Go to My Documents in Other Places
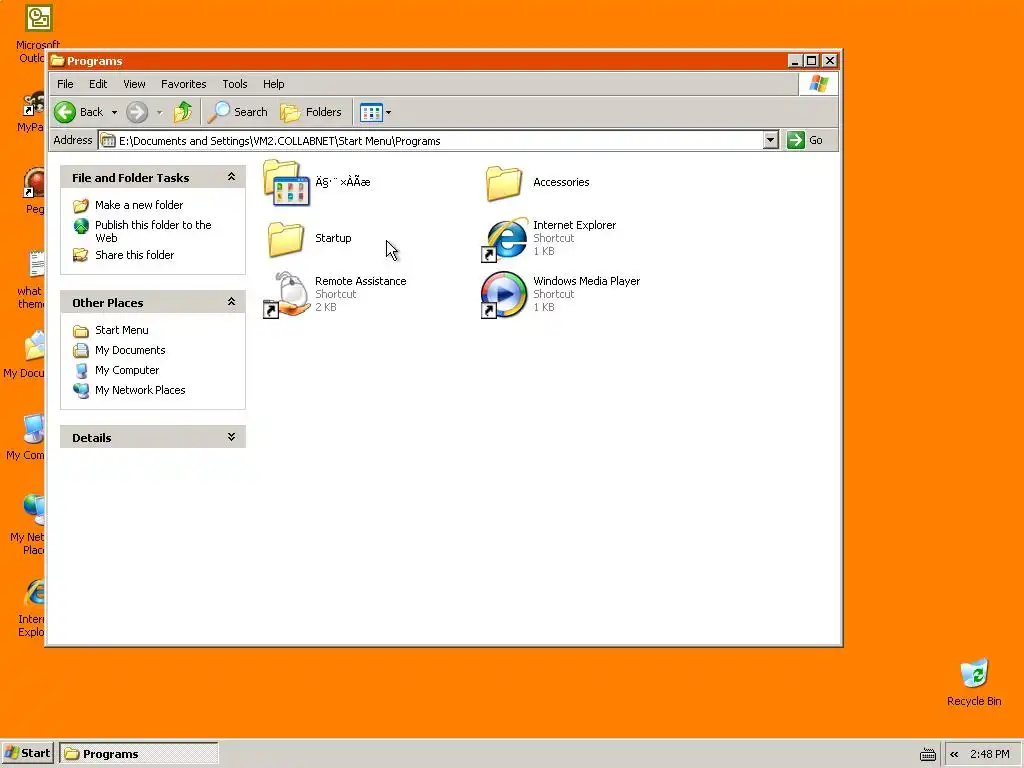Screen dimensions: 1024x768 [x=130, y=350]
